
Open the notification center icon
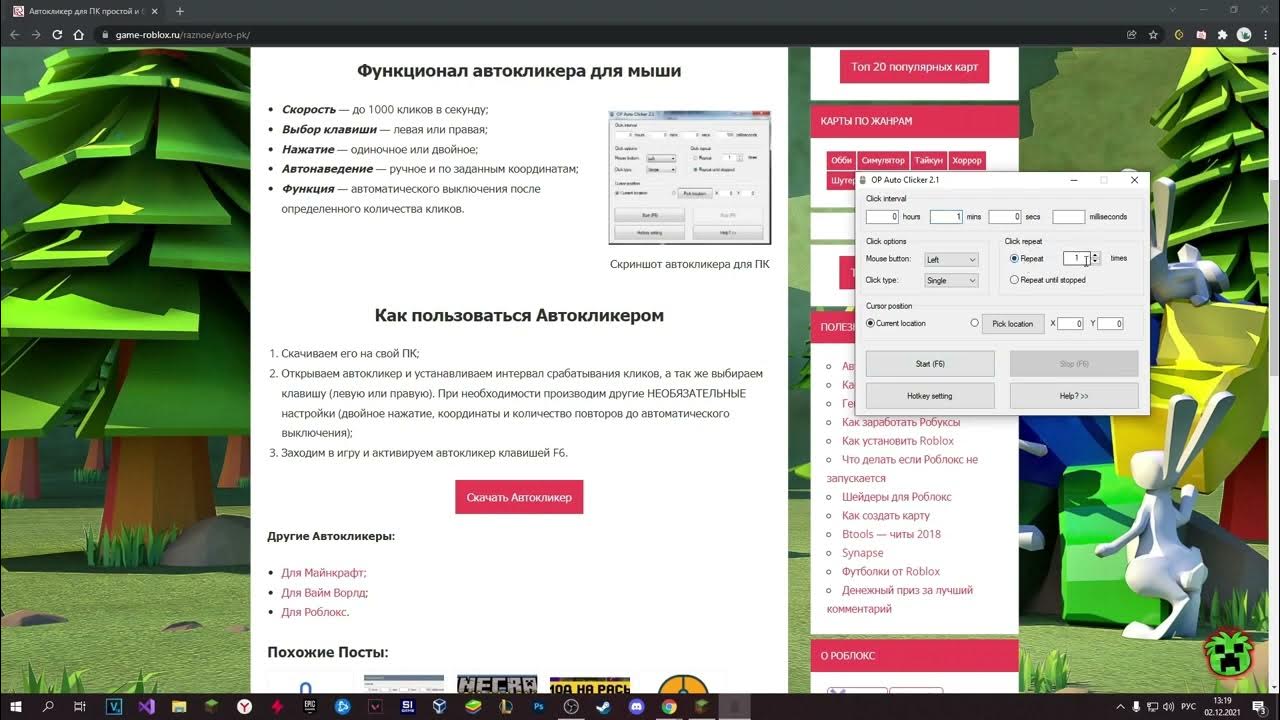pos(1259,706)
